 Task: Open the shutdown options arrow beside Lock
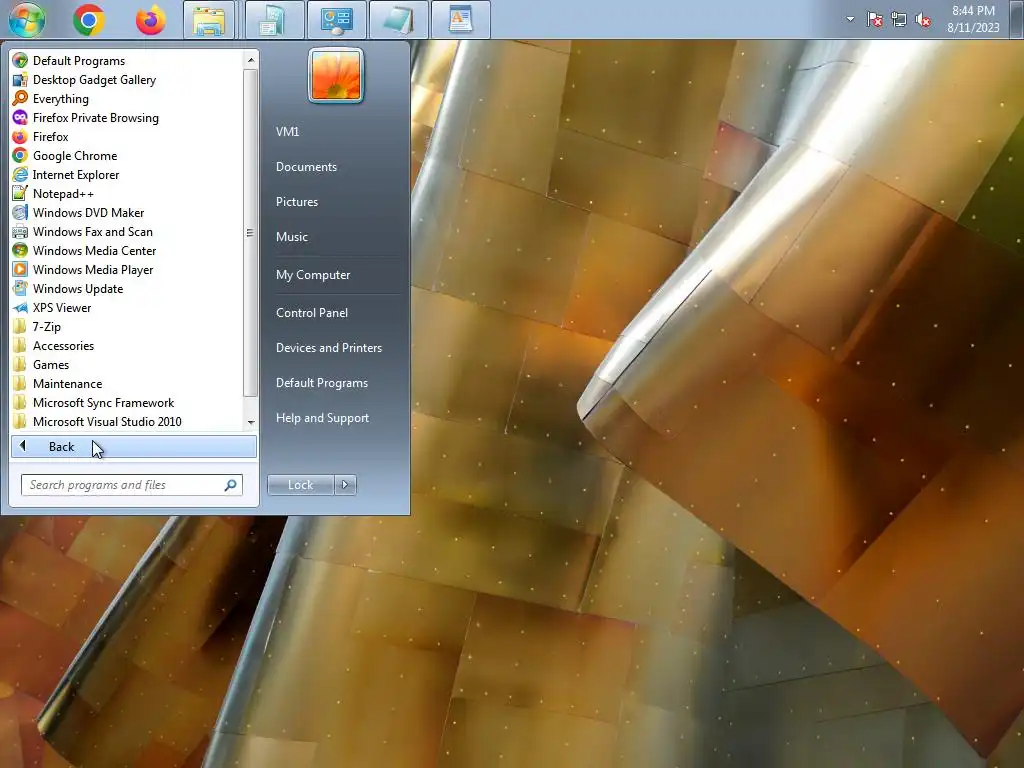pyautogui.click(x=345, y=485)
